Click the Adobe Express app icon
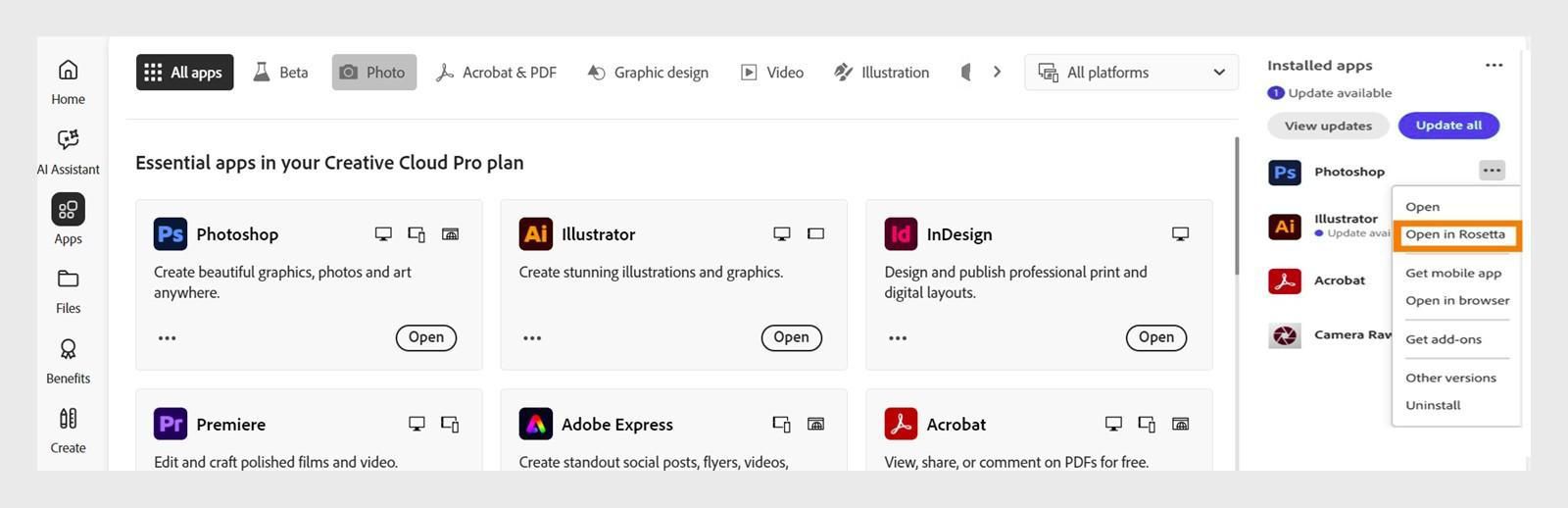This screenshot has width=1568, height=508. [x=535, y=424]
